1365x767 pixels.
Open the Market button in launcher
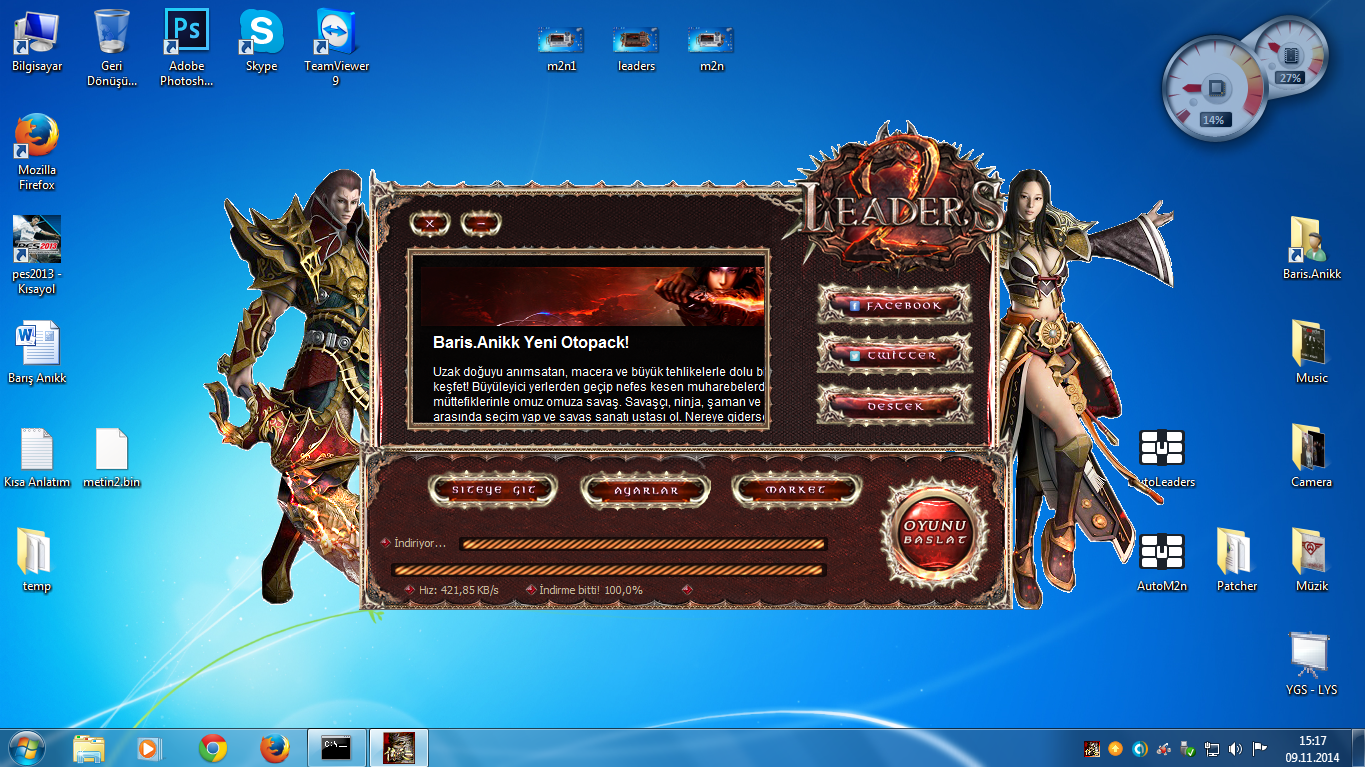[796, 490]
